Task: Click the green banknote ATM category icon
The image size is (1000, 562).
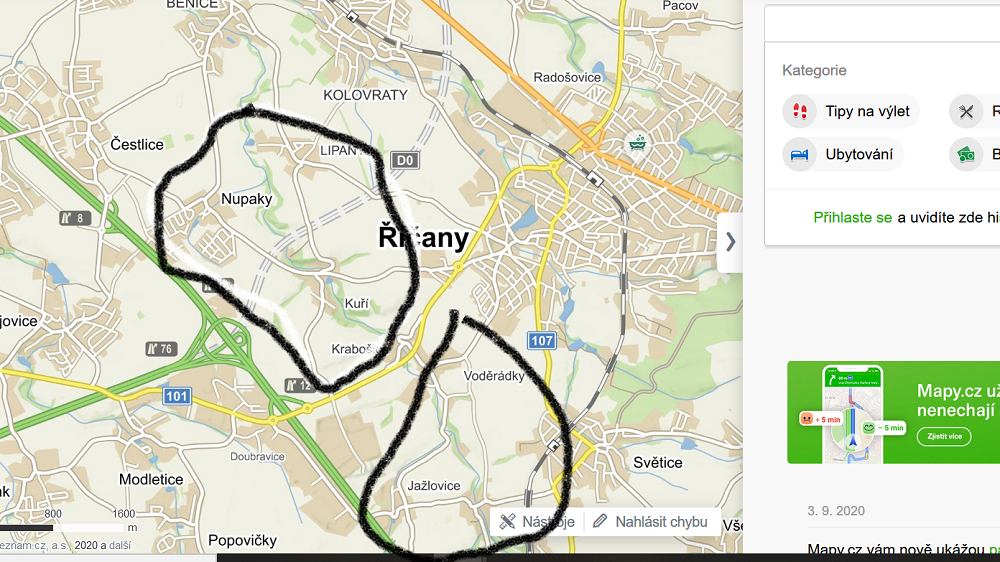Action: point(966,155)
